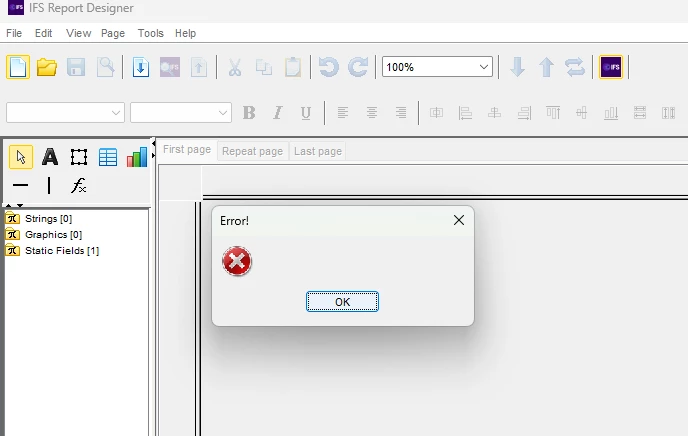Select the vertical line tool

pos(49,185)
